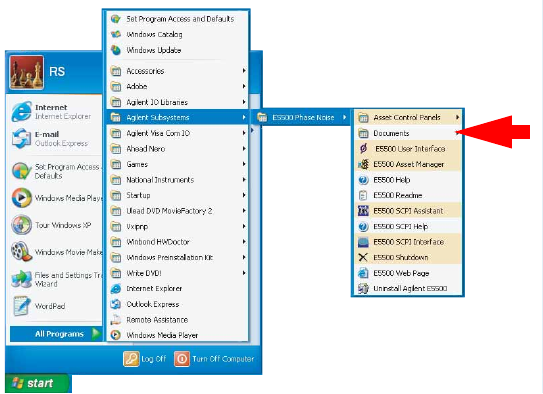Image resolution: width=543 pixels, height=394 pixels.
Task: Click the E5500 Phase Noise submenu item
Action: coord(302,117)
